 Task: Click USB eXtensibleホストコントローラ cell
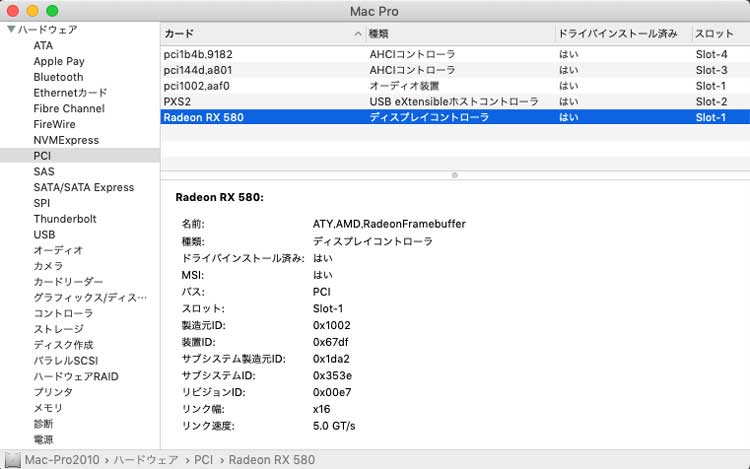pos(454,102)
